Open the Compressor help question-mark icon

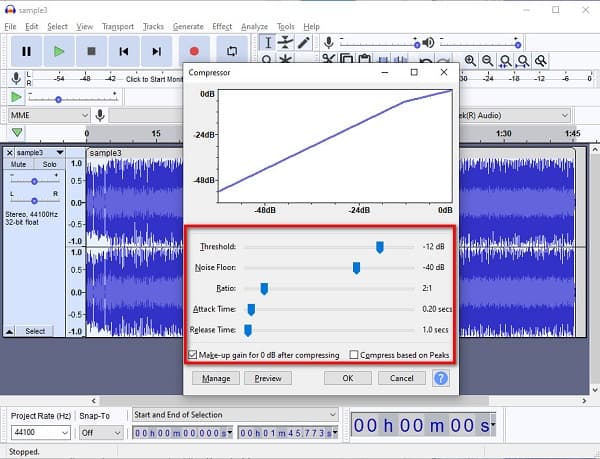(x=440, y=378)
